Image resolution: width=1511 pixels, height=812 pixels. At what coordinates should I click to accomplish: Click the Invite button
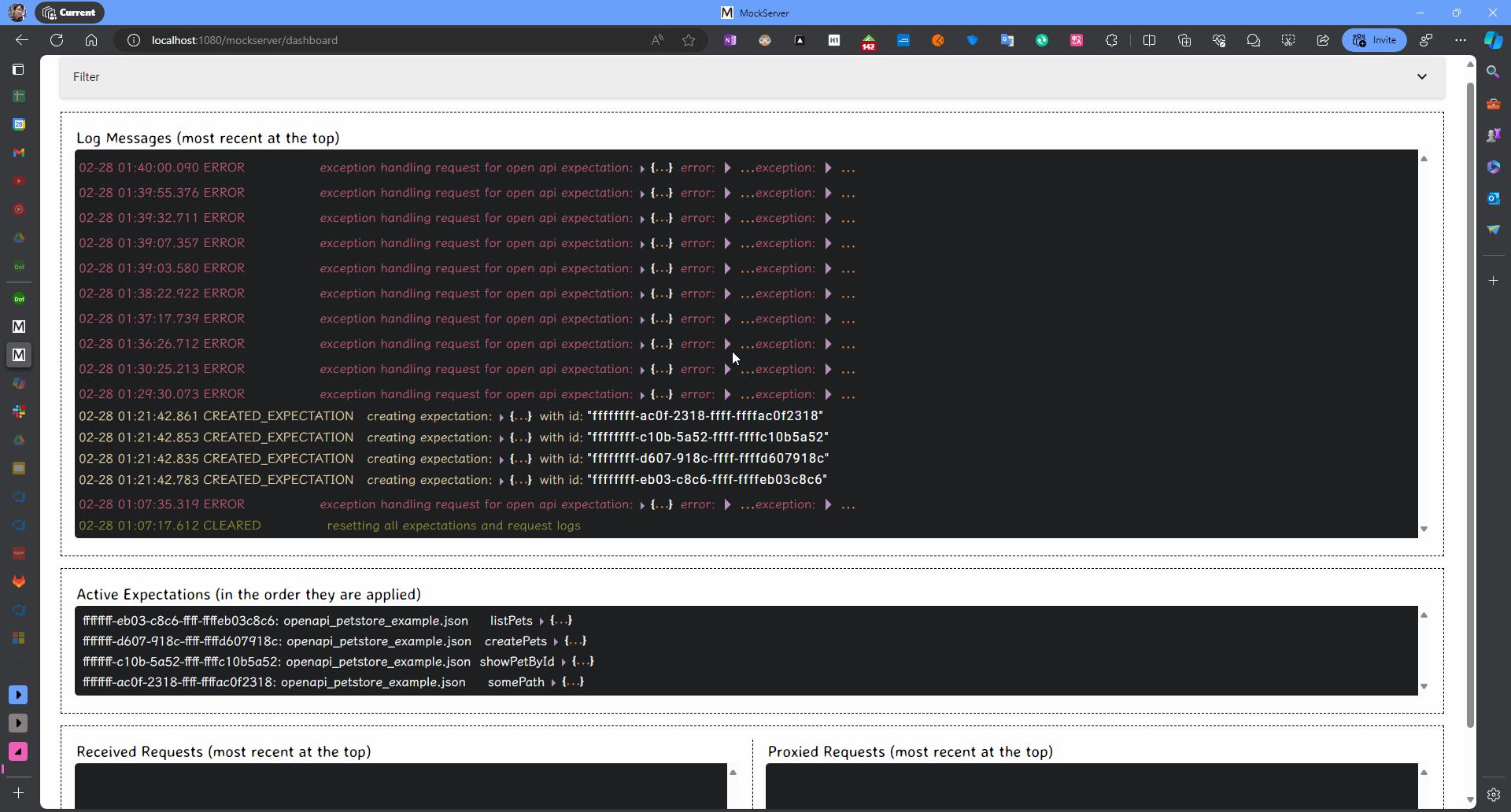pos(1374,40)
